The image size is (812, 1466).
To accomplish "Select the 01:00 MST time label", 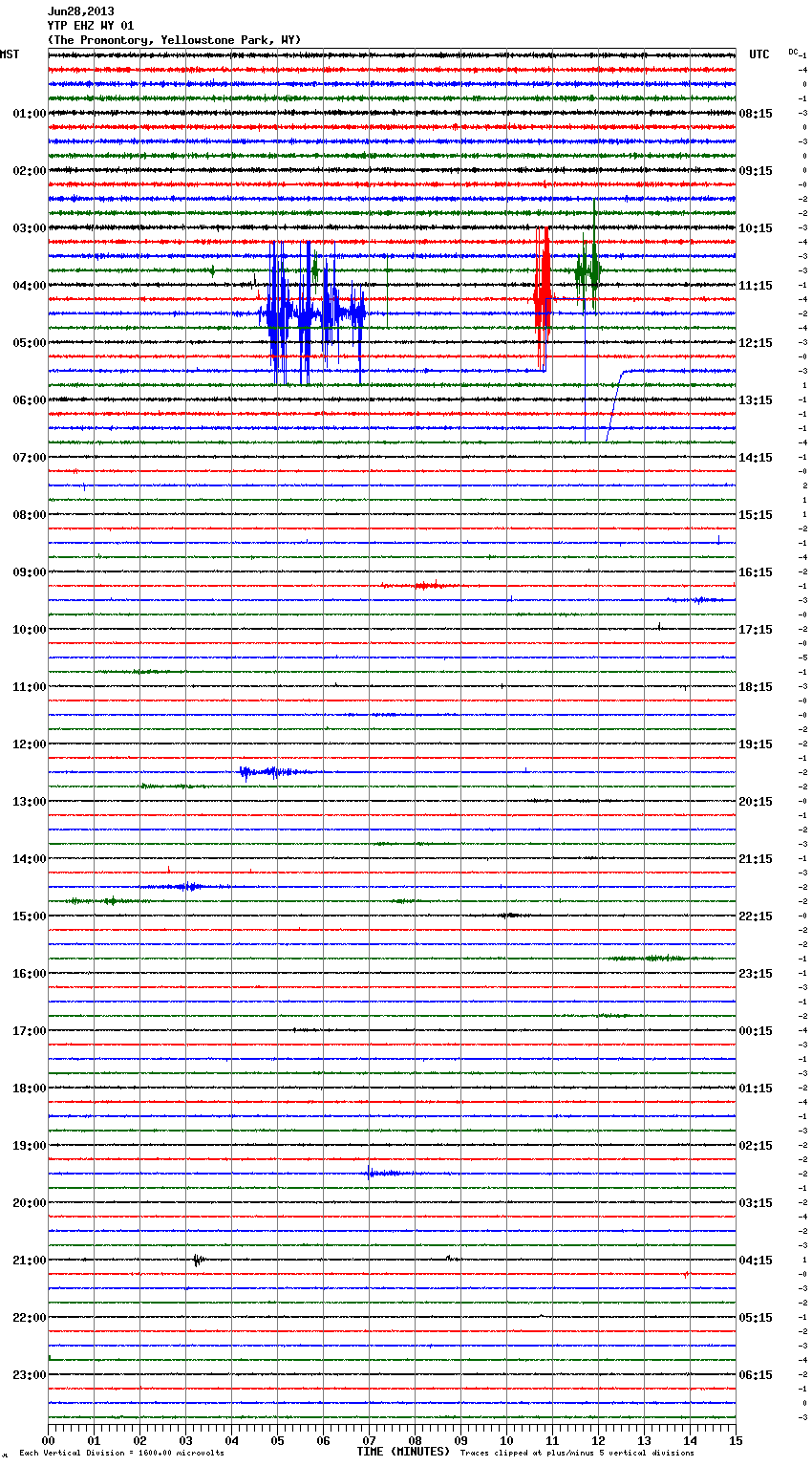I will [x=30, y=114].
